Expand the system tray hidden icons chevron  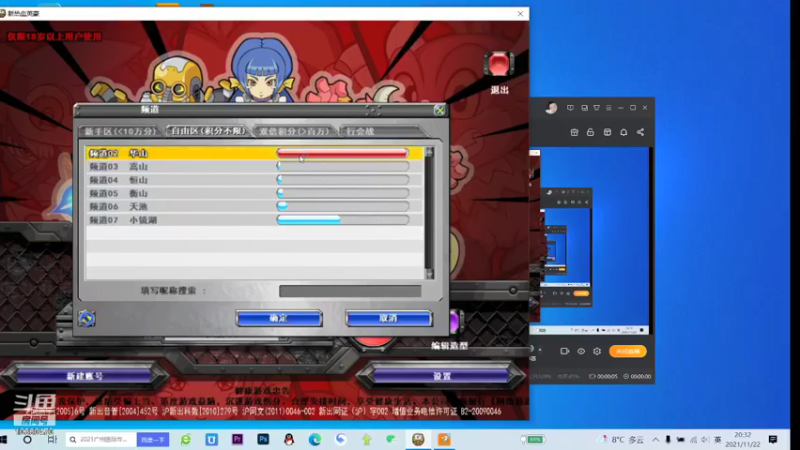click(655, 439)
